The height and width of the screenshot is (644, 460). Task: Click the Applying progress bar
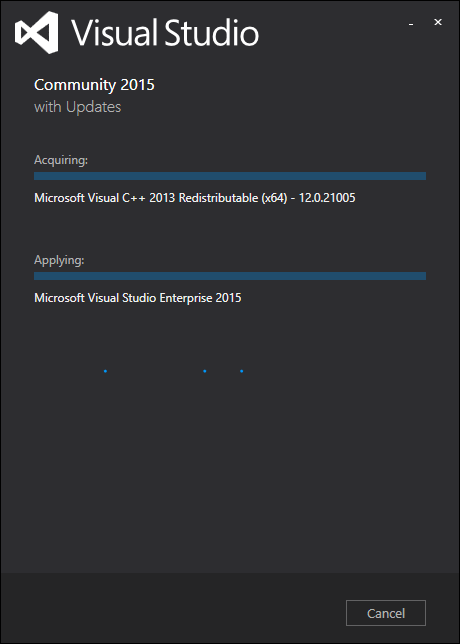[x=230, y=276]
